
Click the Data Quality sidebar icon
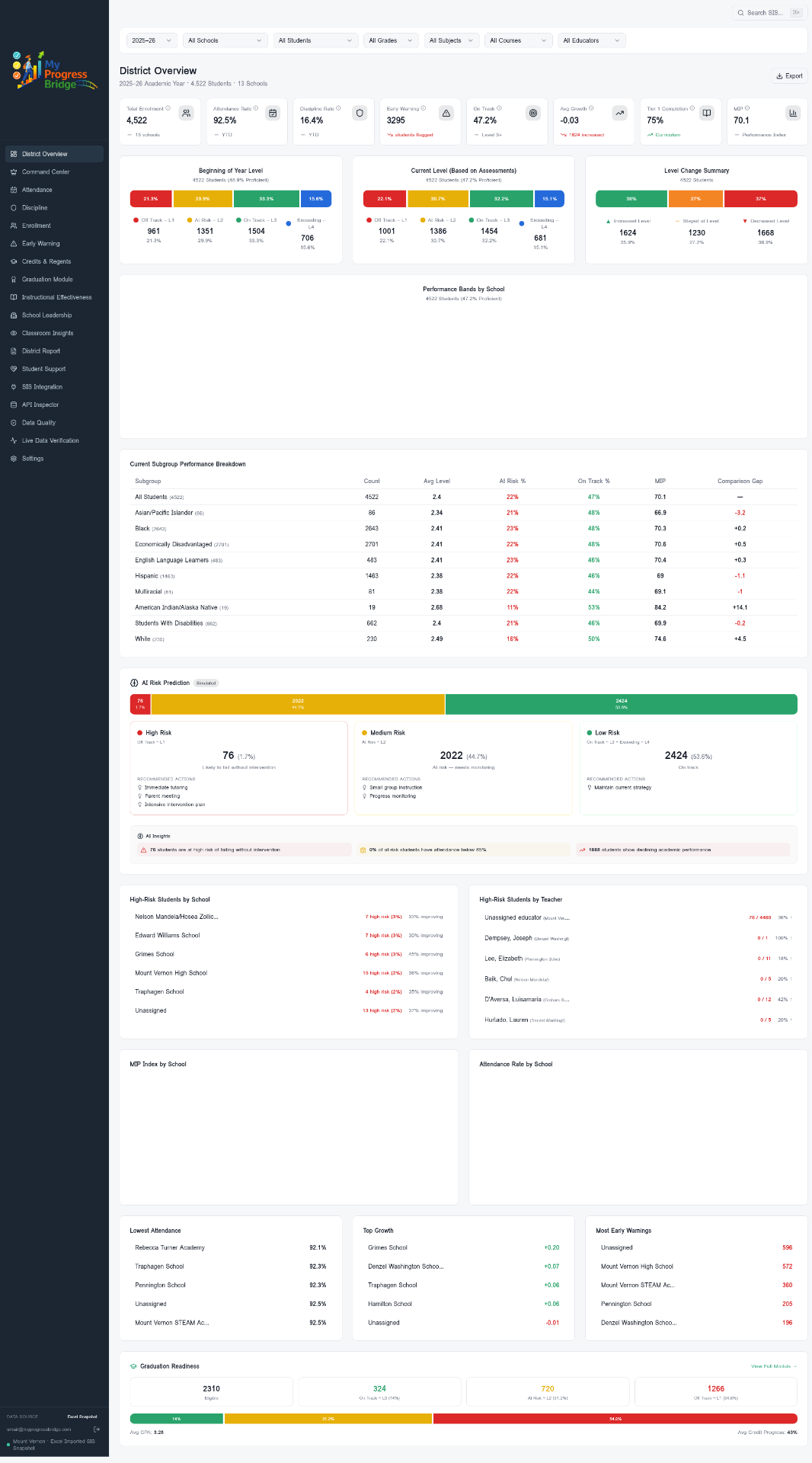[14, 423]
